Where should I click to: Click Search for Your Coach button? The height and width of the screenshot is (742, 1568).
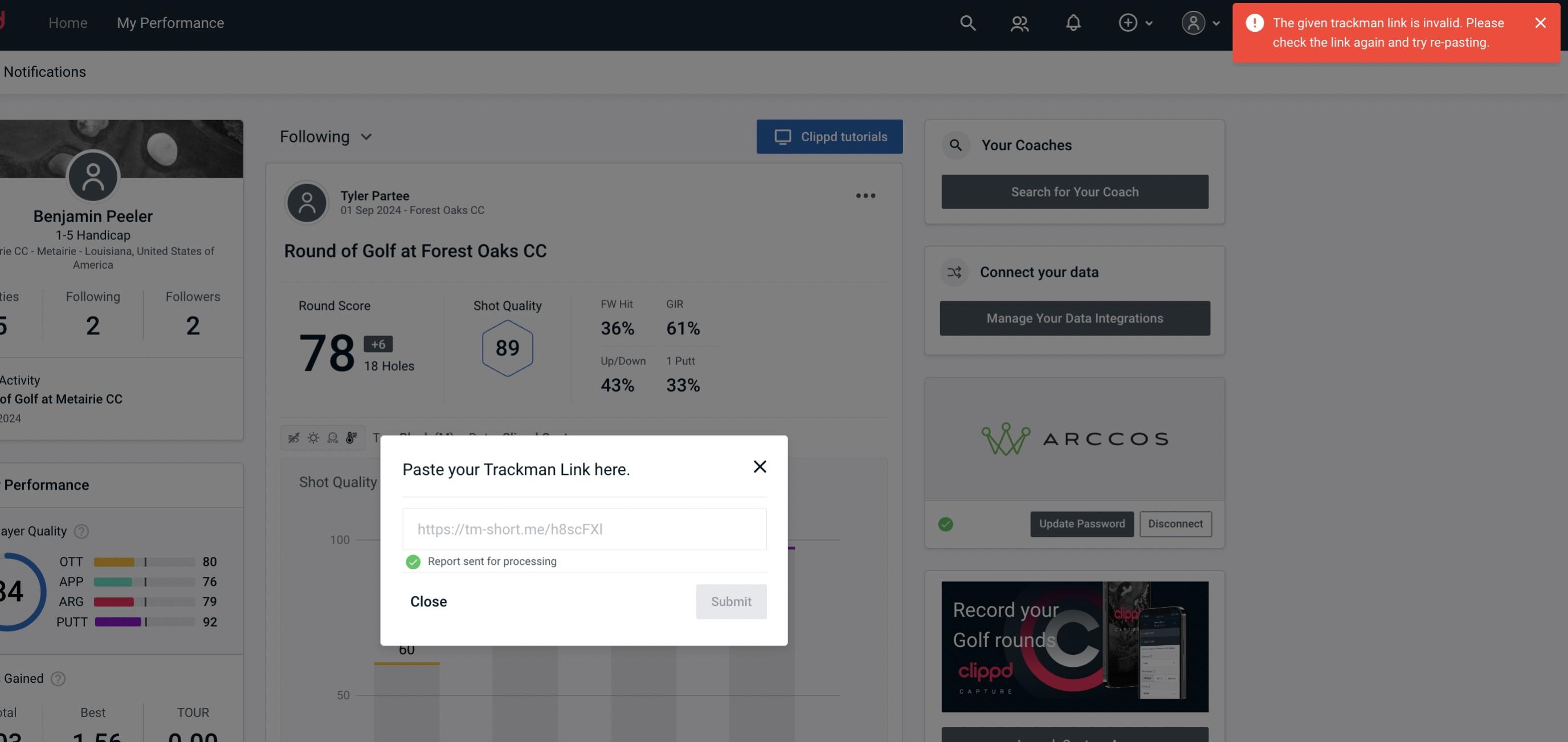click(1075, 191)
